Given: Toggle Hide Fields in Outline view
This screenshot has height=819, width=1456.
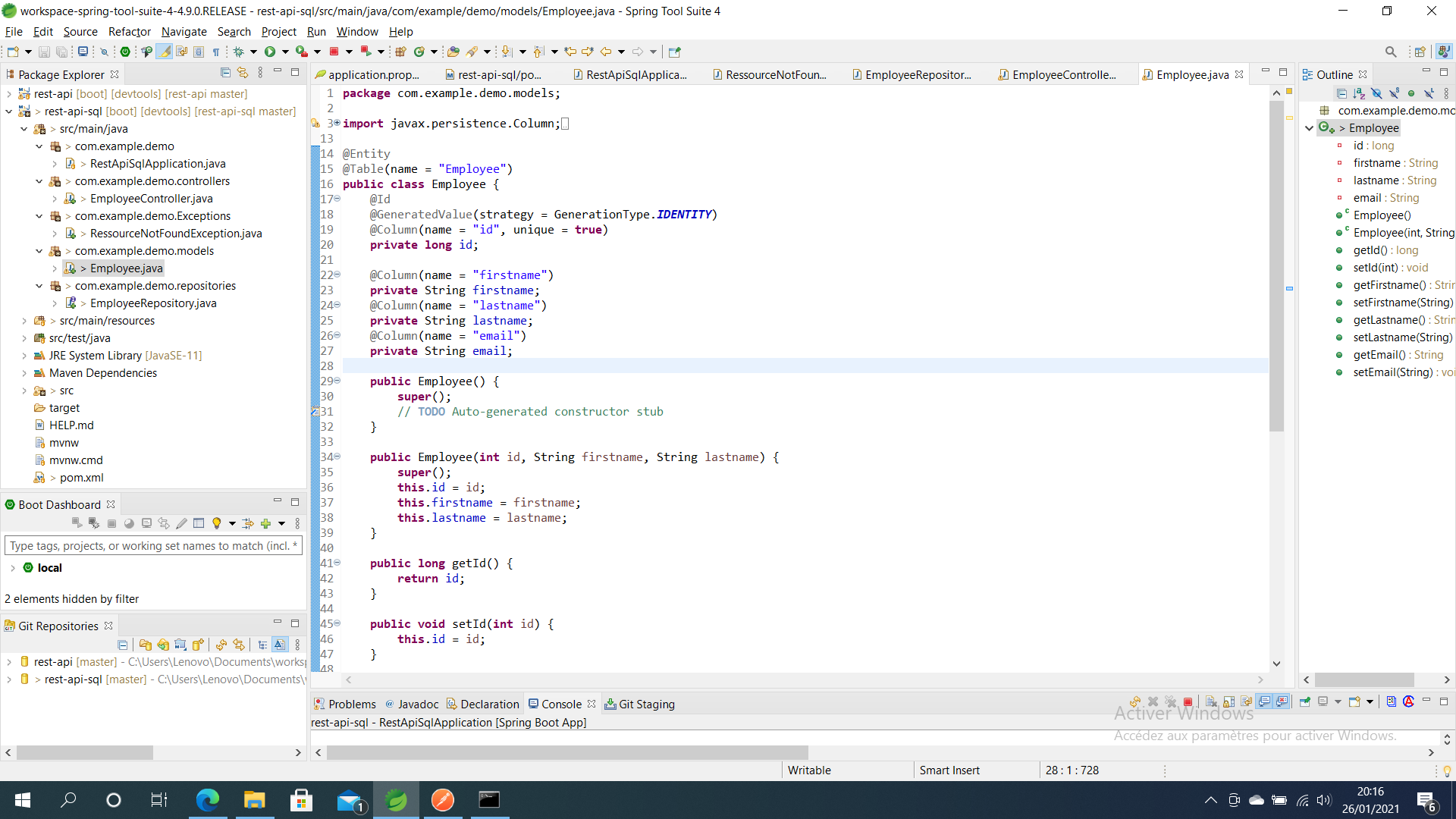Looking at the screenshot, I should (x=1376, y=93).
